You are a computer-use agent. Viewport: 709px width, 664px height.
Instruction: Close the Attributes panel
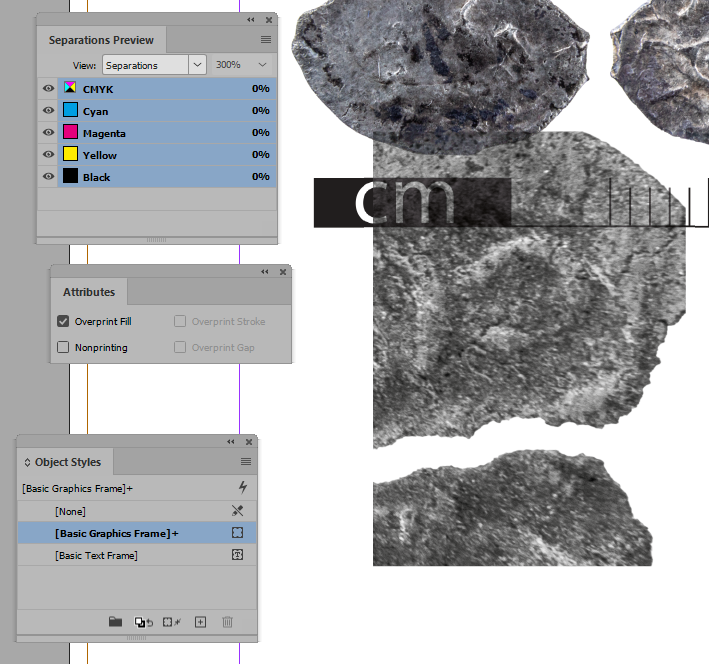point(283,272)
